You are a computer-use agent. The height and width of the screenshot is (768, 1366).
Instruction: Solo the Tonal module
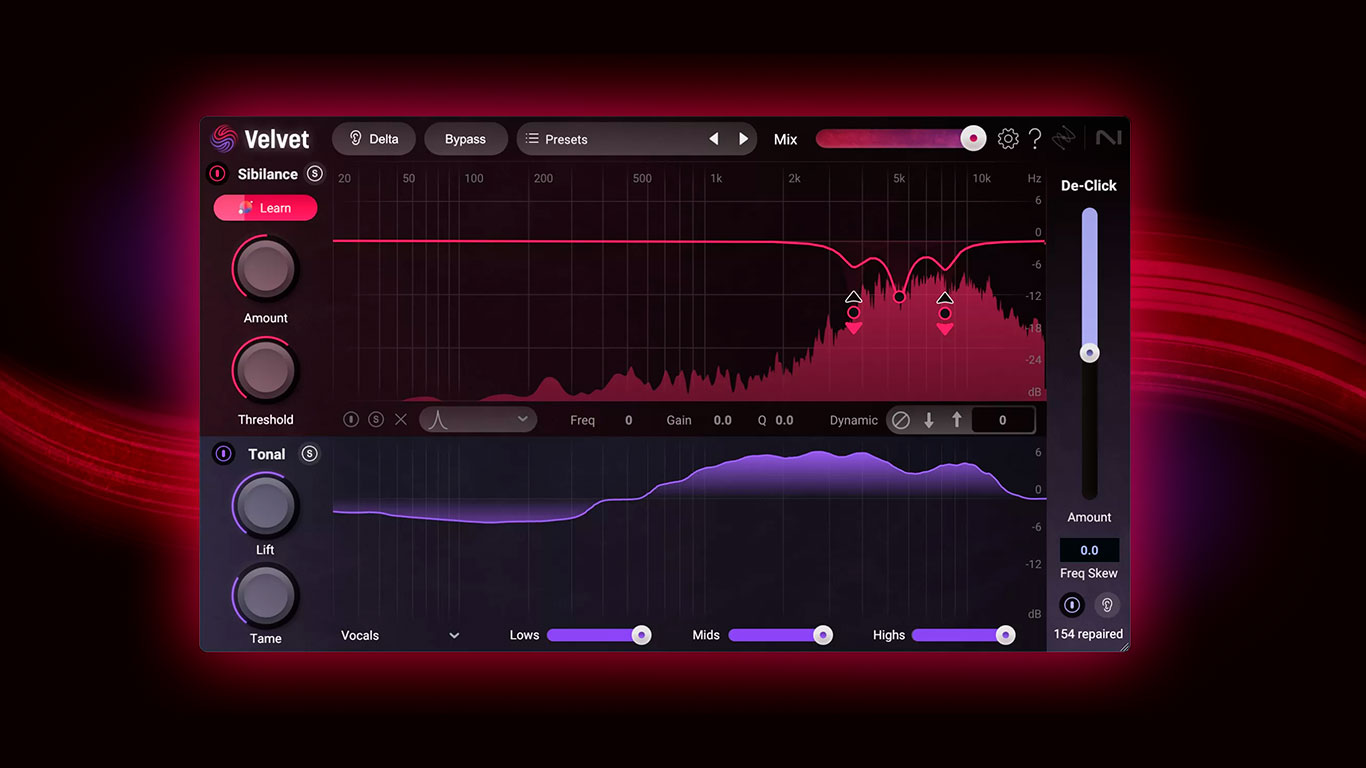pyautogui.click(x=310, y=454)
